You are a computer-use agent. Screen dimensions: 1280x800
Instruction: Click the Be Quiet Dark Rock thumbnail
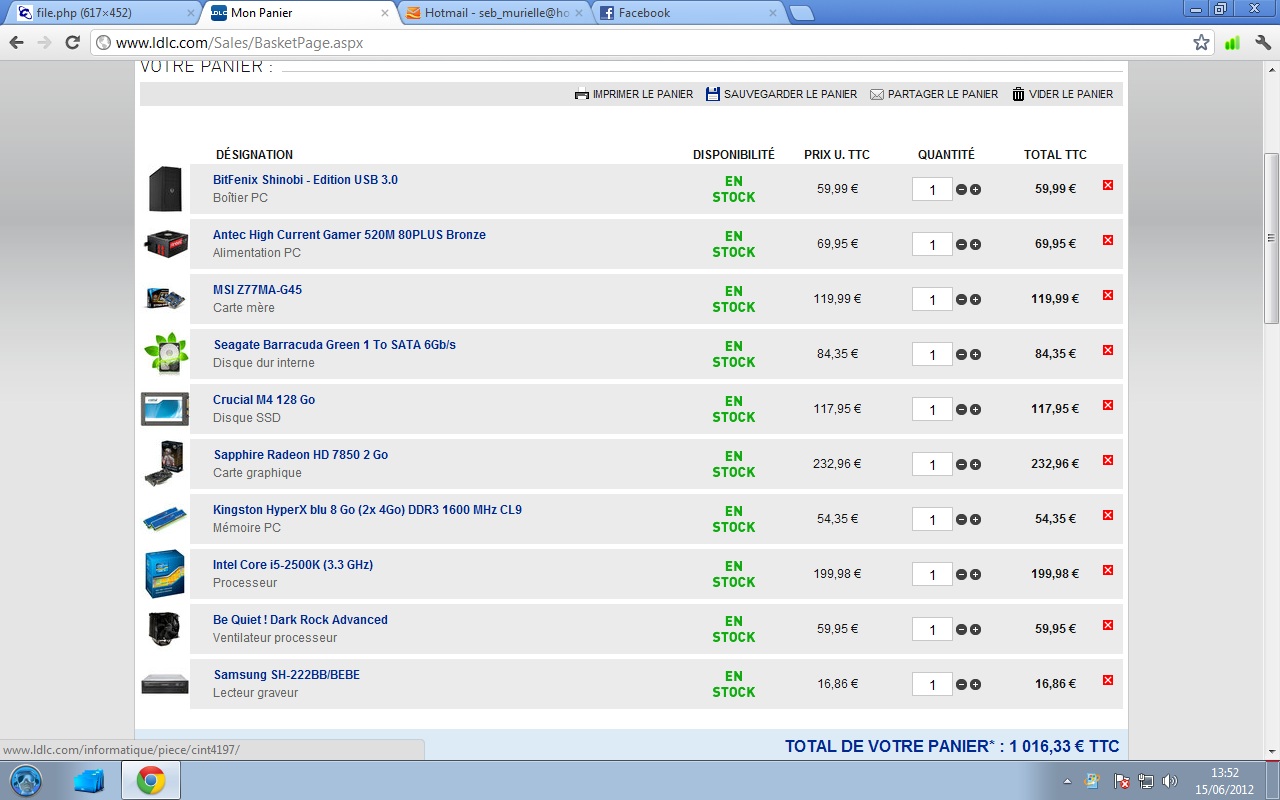pyautogui.click(x=164, y=629)
